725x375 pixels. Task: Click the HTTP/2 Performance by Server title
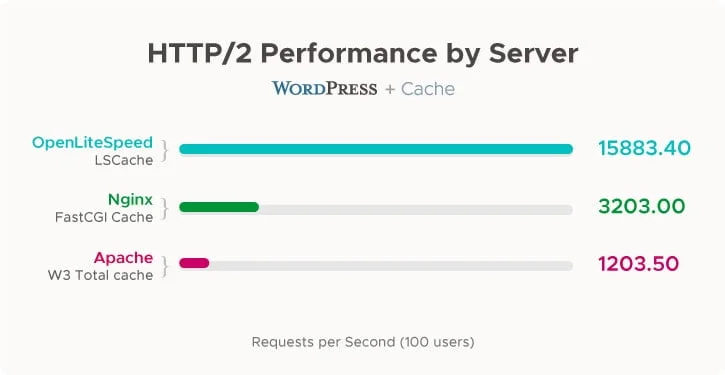(x=363, y=53)
